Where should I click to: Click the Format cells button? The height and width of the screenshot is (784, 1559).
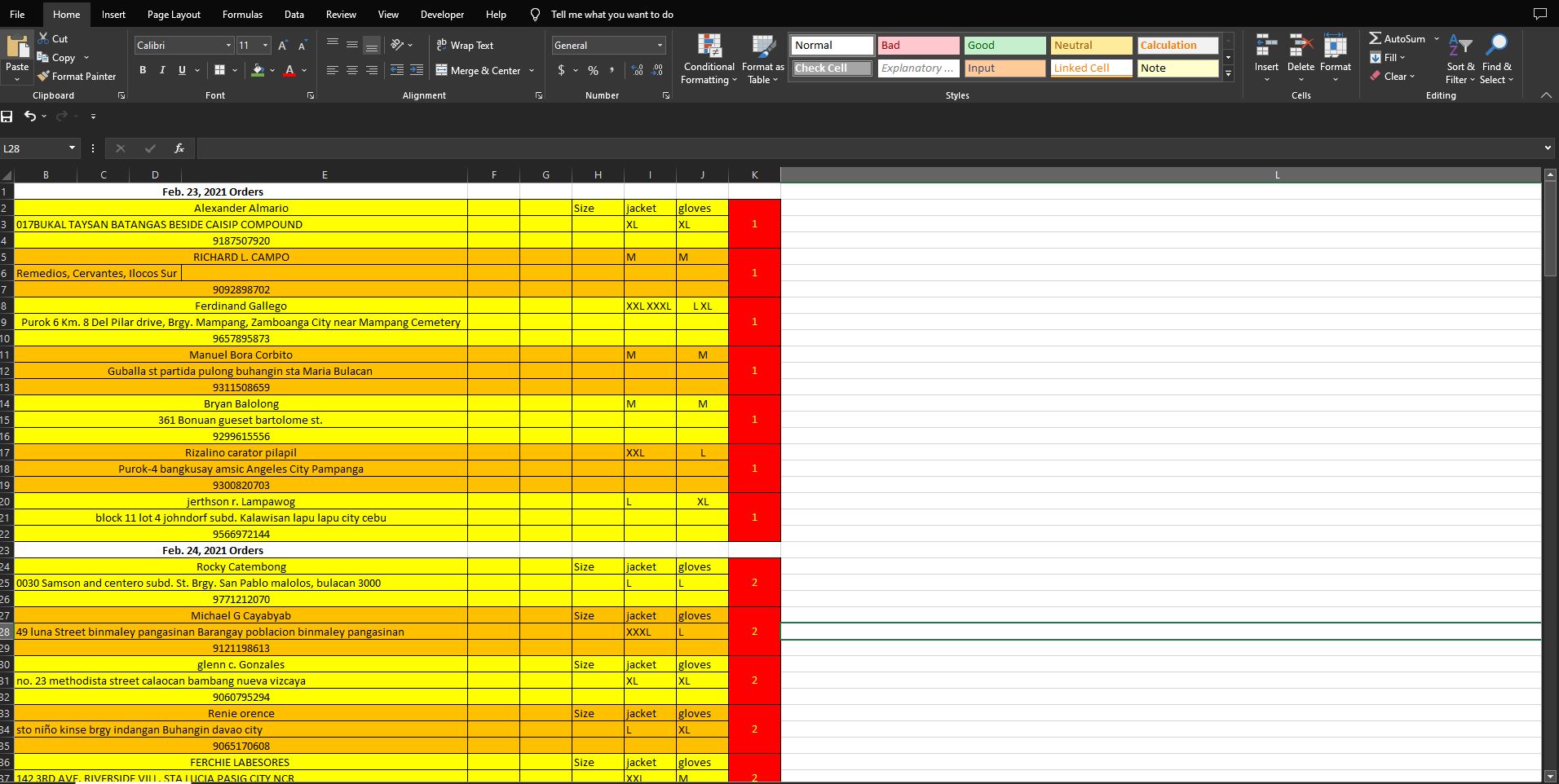1336,58
